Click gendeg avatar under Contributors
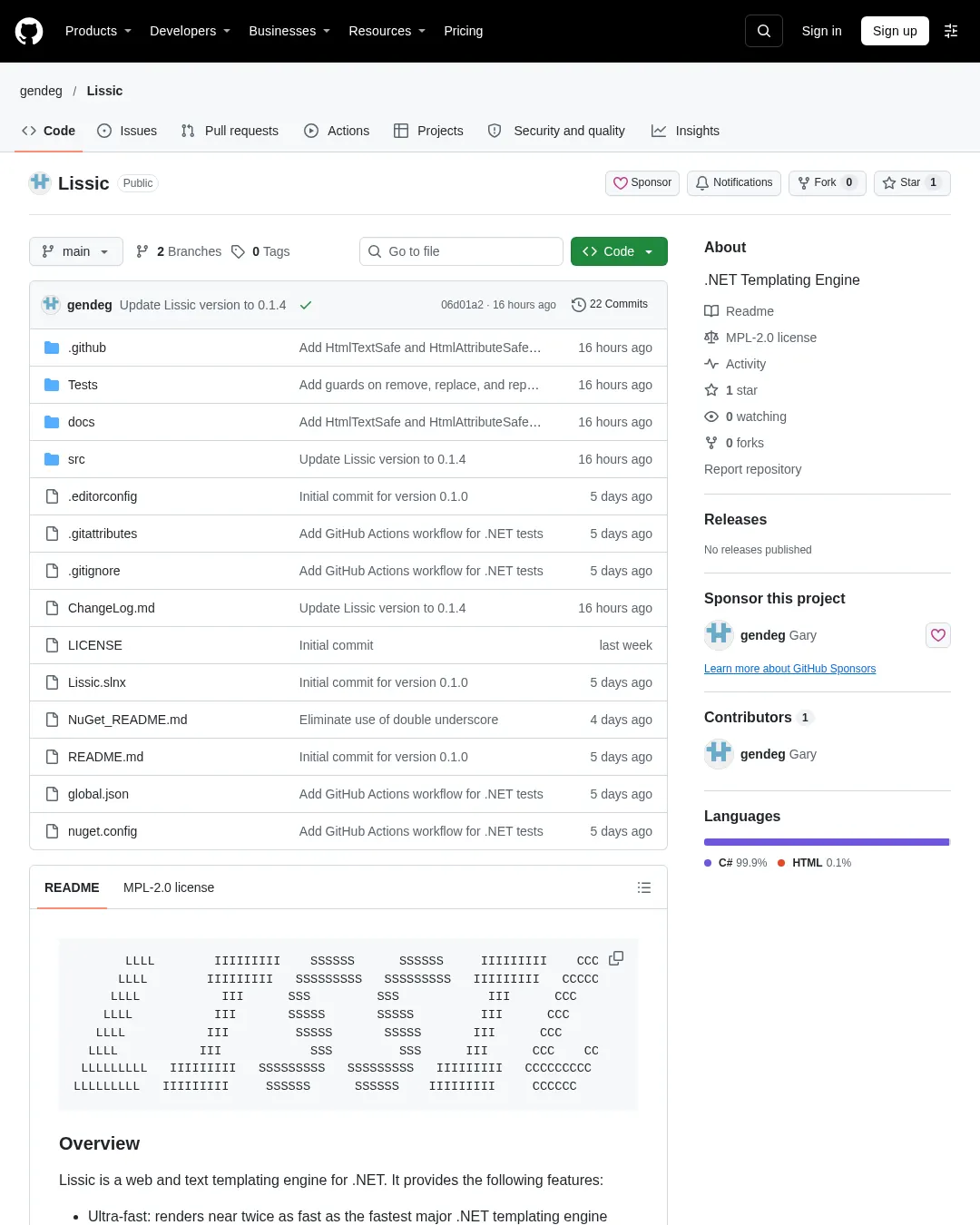 (x=719, y=754)
